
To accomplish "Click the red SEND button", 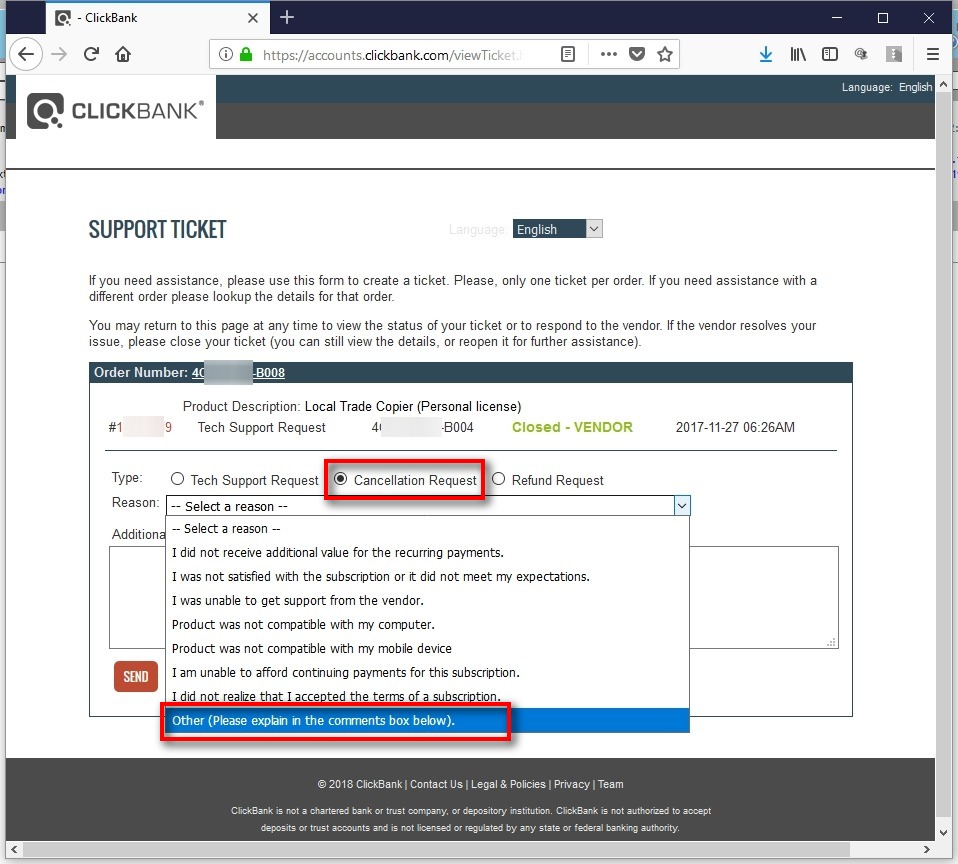I will pyautogui.click(x=136, y=676).
